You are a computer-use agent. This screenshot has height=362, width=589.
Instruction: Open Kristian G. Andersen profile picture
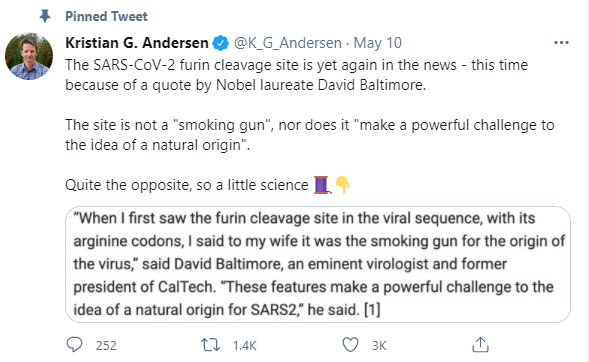pos(29,56)
